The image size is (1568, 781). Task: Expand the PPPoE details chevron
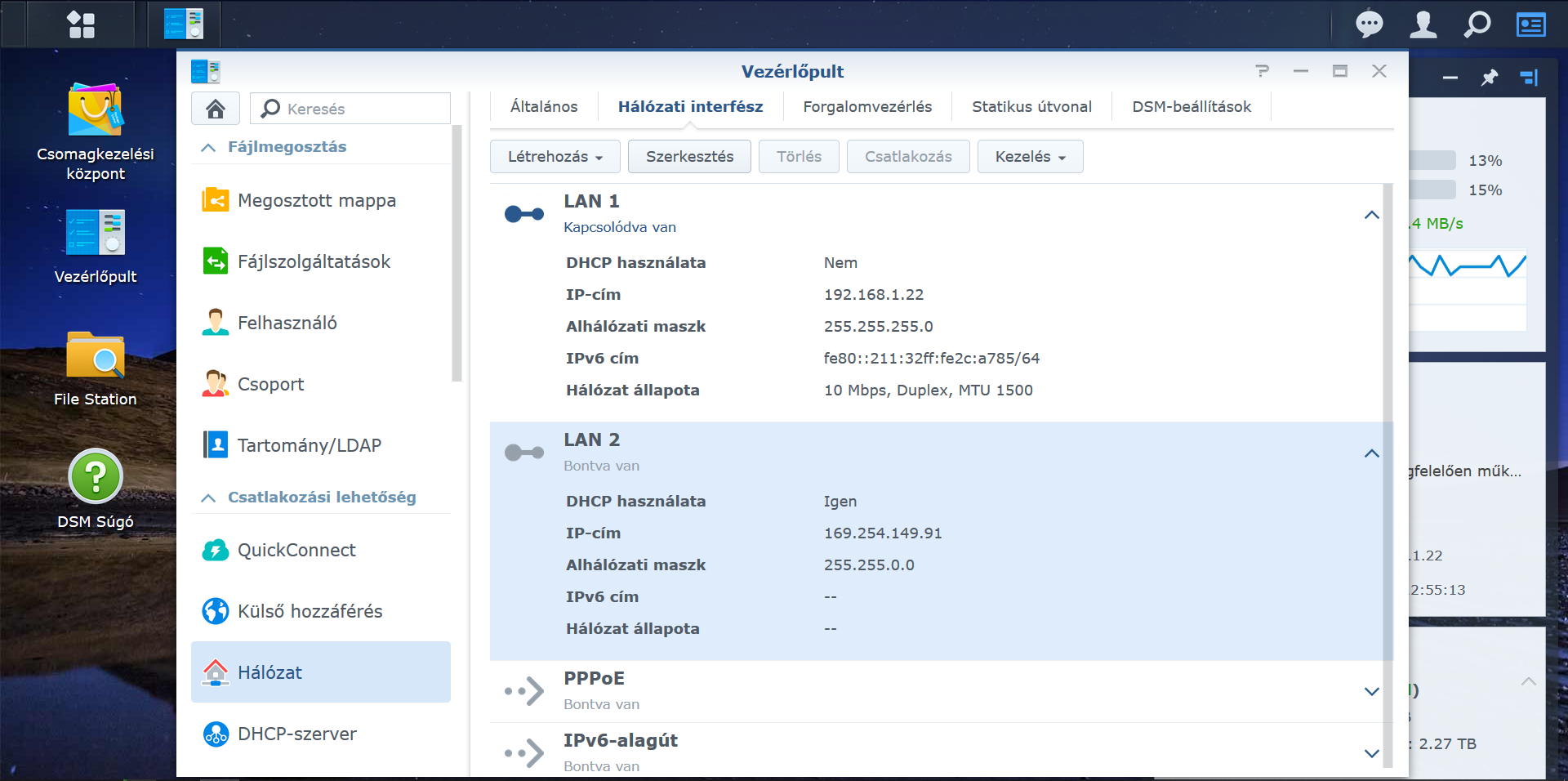tap(1372, 692)
